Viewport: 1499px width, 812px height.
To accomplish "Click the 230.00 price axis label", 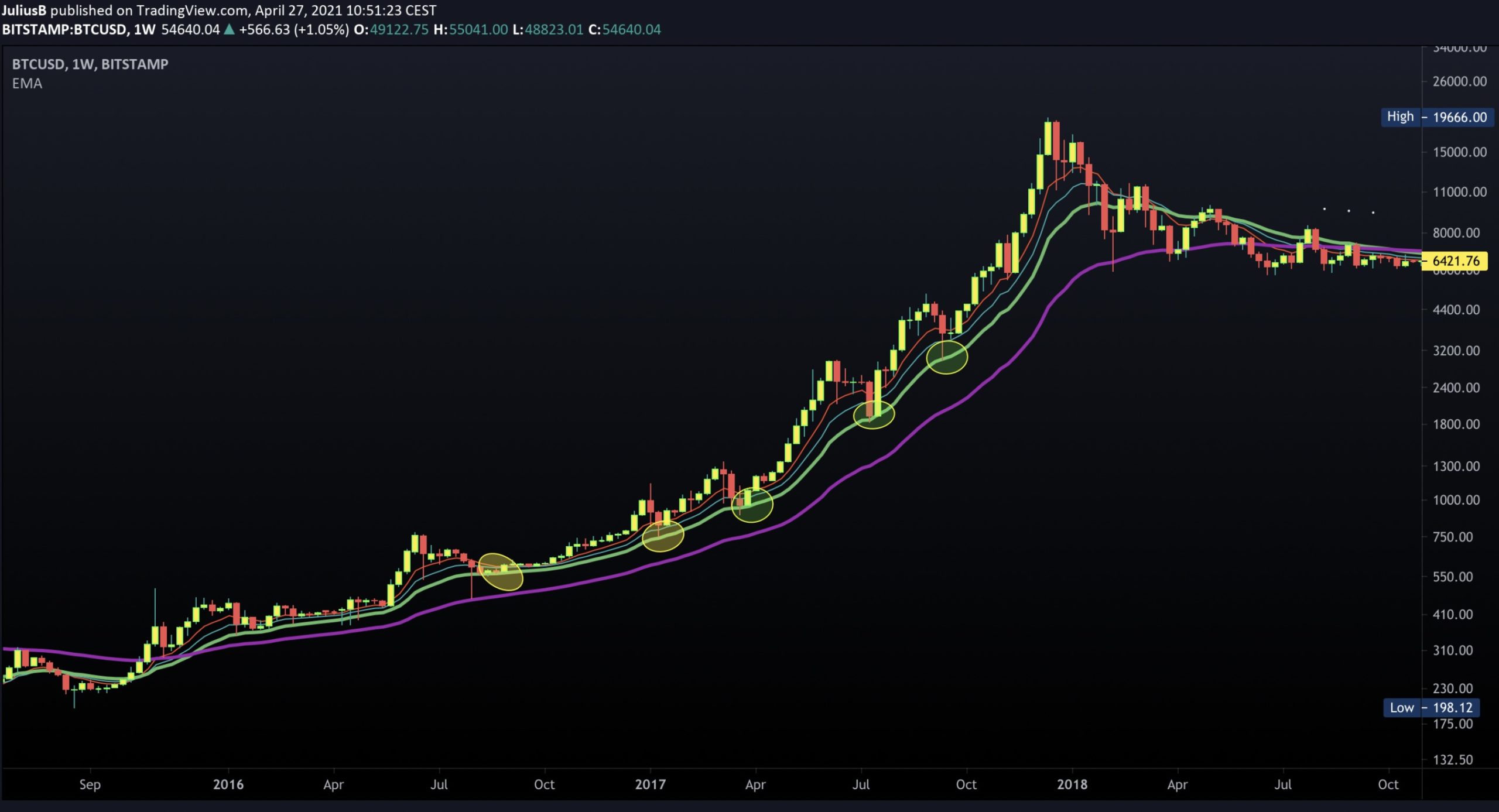I will tap(1452, 688).
